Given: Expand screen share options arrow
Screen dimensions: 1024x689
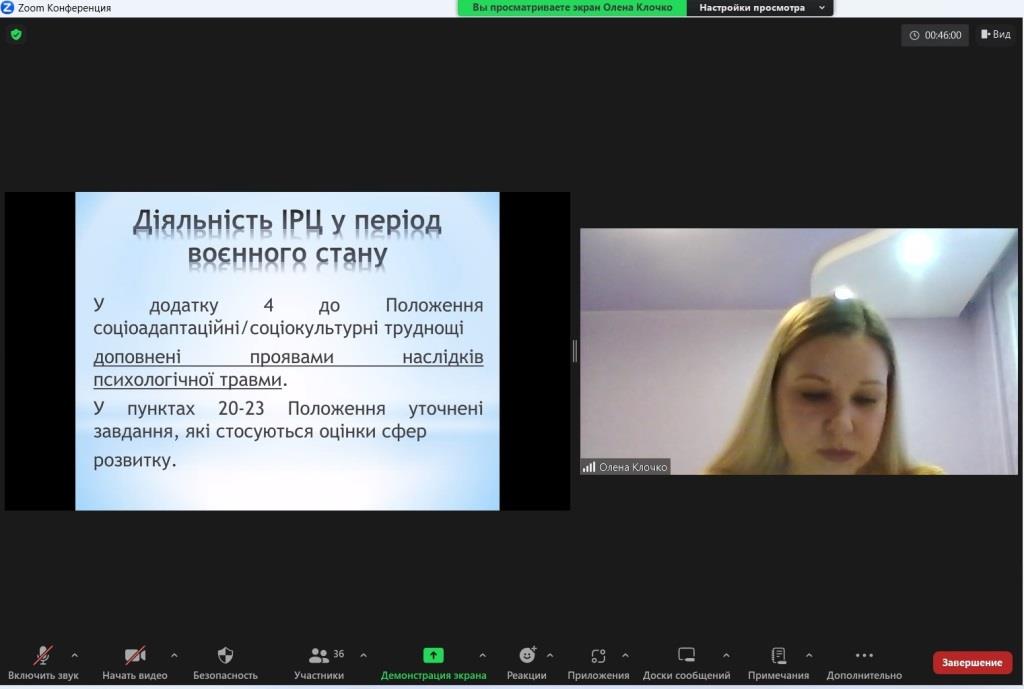Looking at the screenshot, I should pyautogui.click(x=483, y=655).
